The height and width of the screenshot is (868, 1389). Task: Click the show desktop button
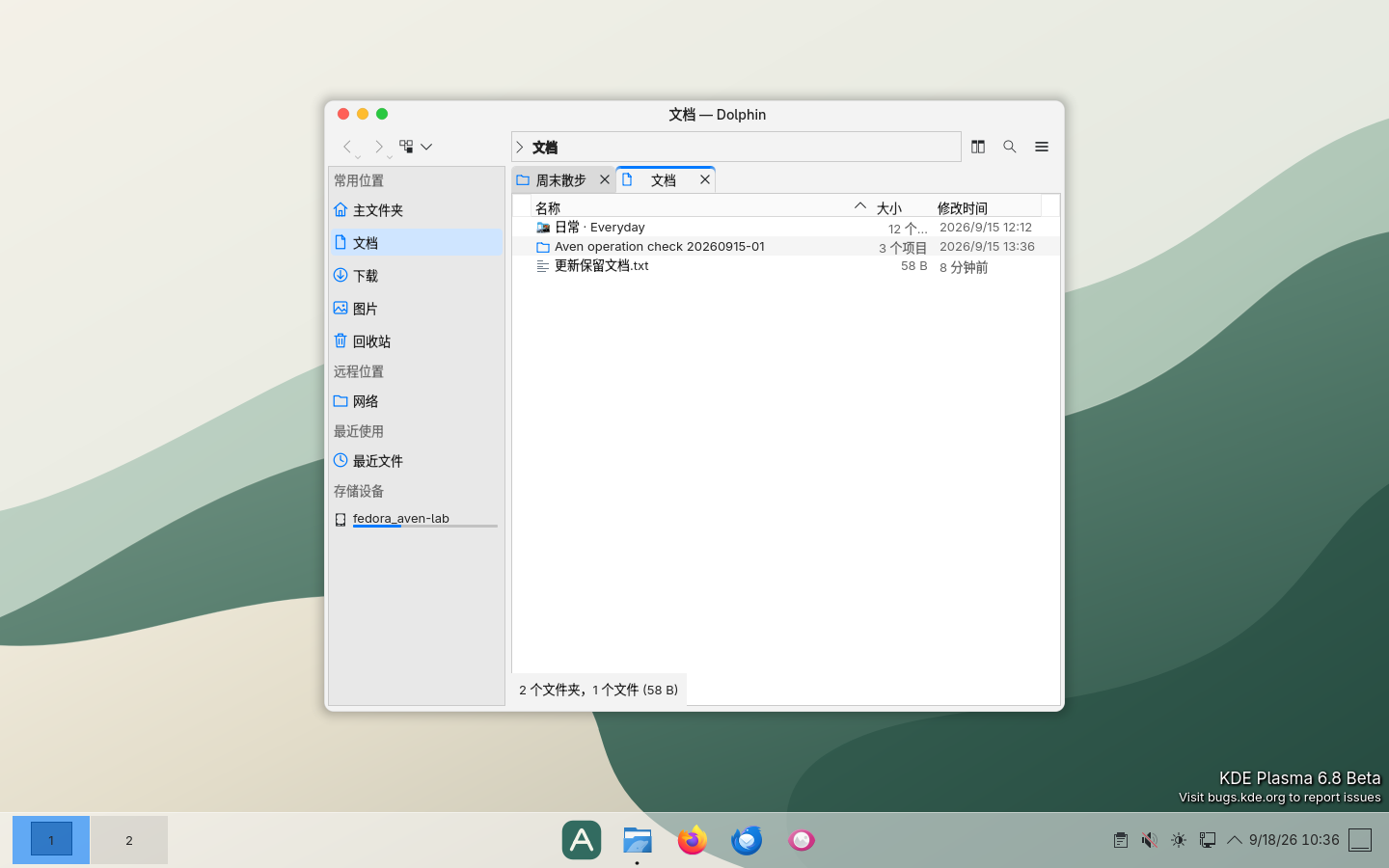coord(1360,840)
